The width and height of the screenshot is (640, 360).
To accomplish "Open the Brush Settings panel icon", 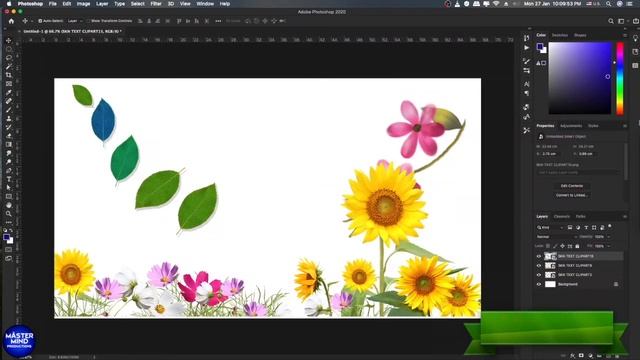I will pyautogui.click(x=527, y=61).
